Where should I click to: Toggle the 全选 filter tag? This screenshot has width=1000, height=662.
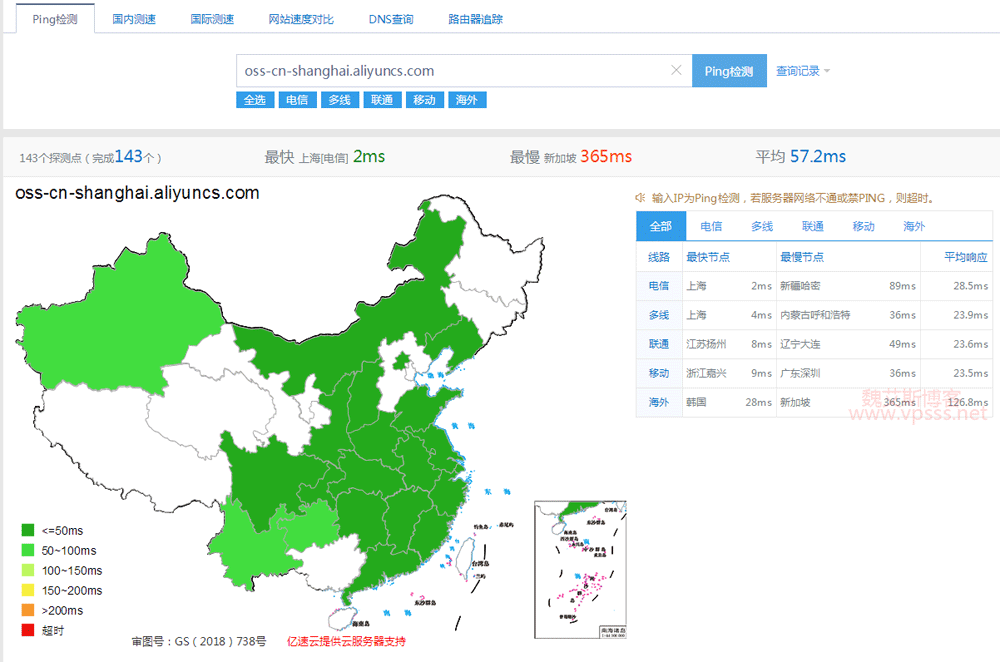(x=254, y=100)
